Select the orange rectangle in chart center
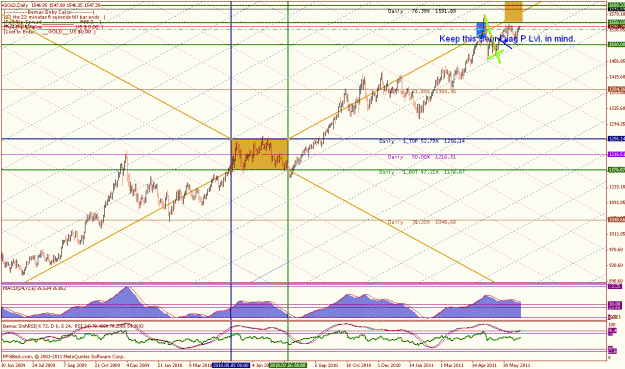This screenshot has width=625, height=369. (259, 155)
